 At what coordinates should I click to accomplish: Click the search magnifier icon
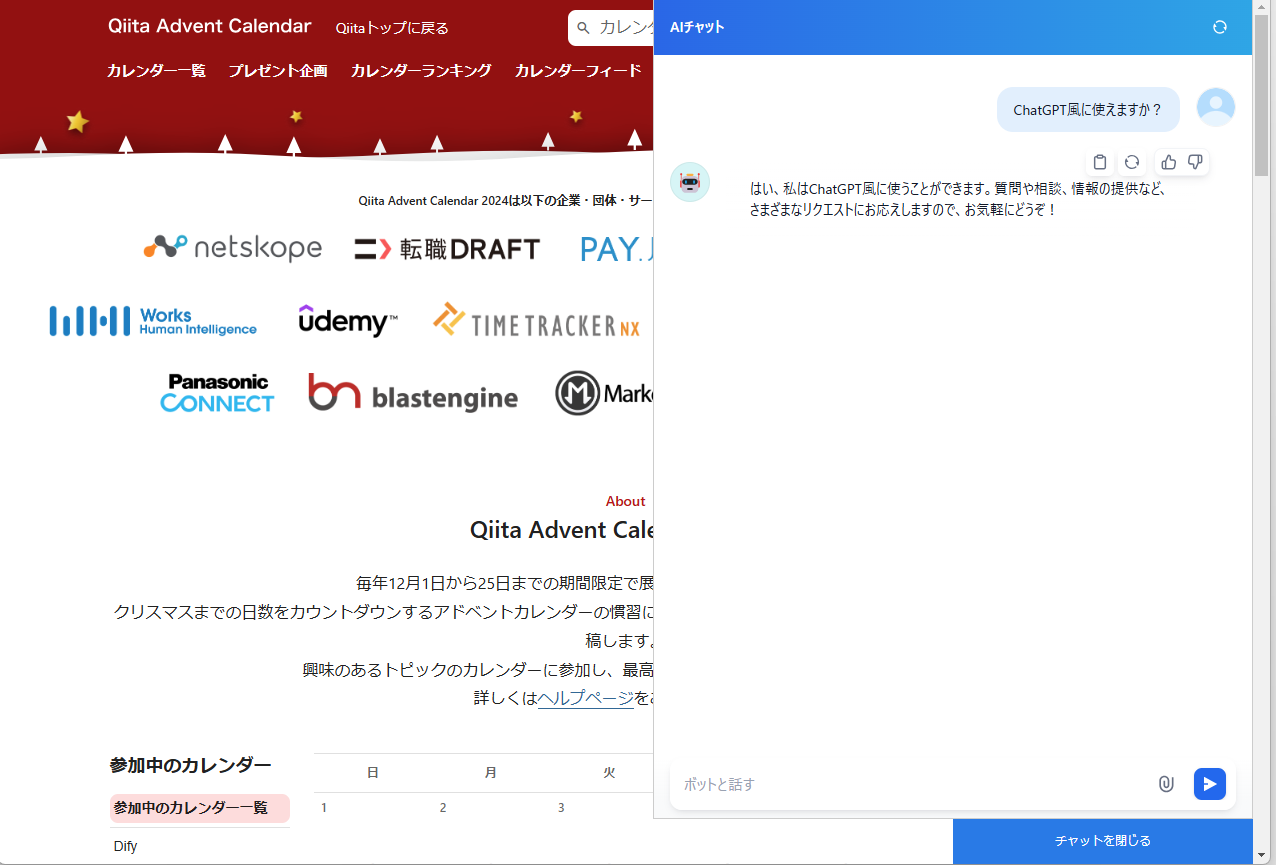click(x=584, y=28)
